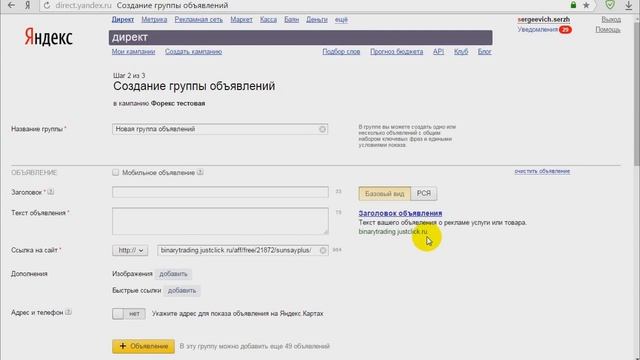
Task: Open Деньги in the top navigation
Action: [317, 20]
